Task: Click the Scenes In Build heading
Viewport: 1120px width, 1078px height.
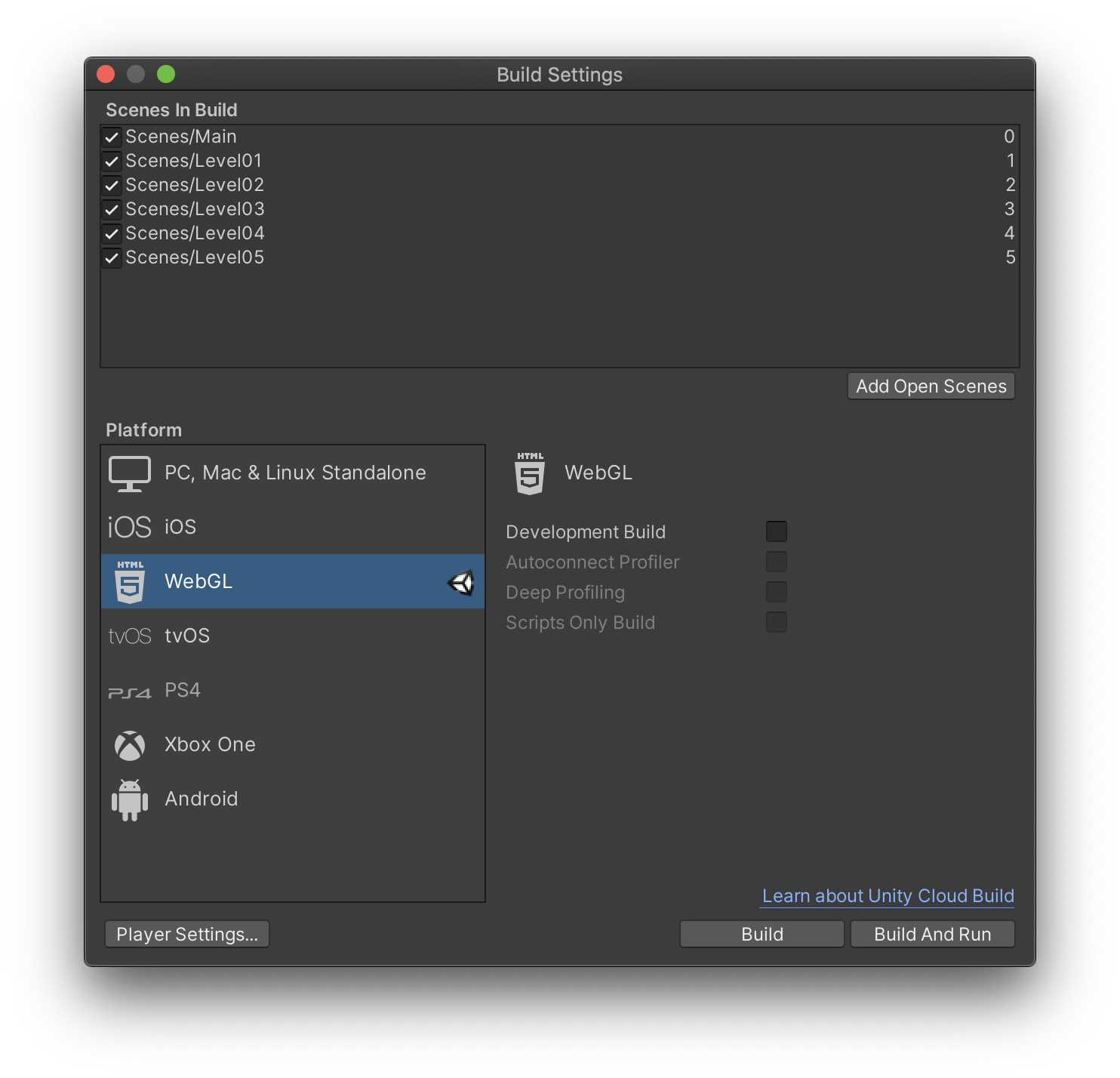Action: click(x=171, y=110)
